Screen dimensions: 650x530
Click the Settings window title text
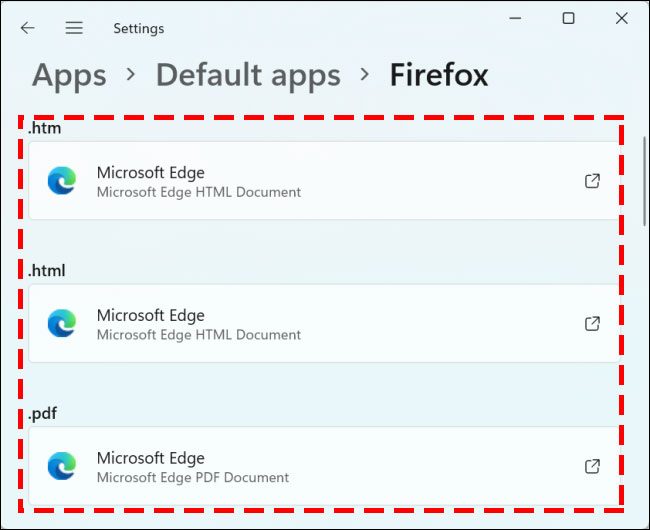pyautogui.click(x=138, y=29)
